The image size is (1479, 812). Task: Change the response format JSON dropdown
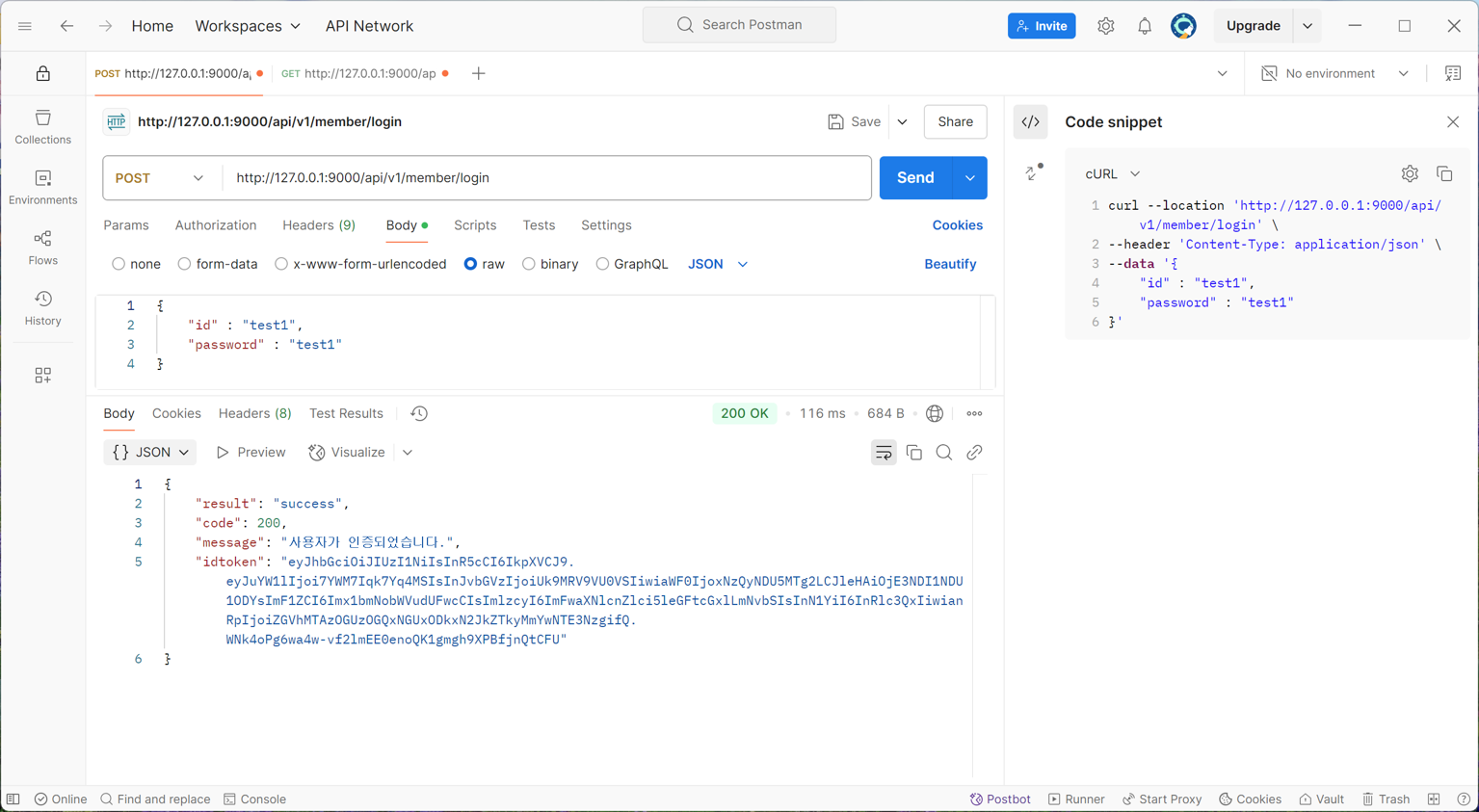coord(150,453)
